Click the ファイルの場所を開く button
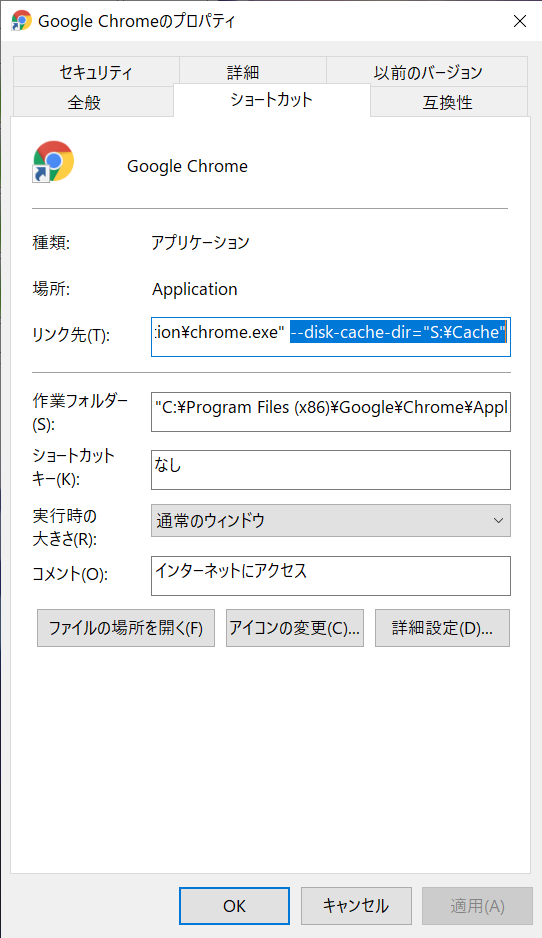The height and width of the screenshot is (938, 542). tap(126, 628)
